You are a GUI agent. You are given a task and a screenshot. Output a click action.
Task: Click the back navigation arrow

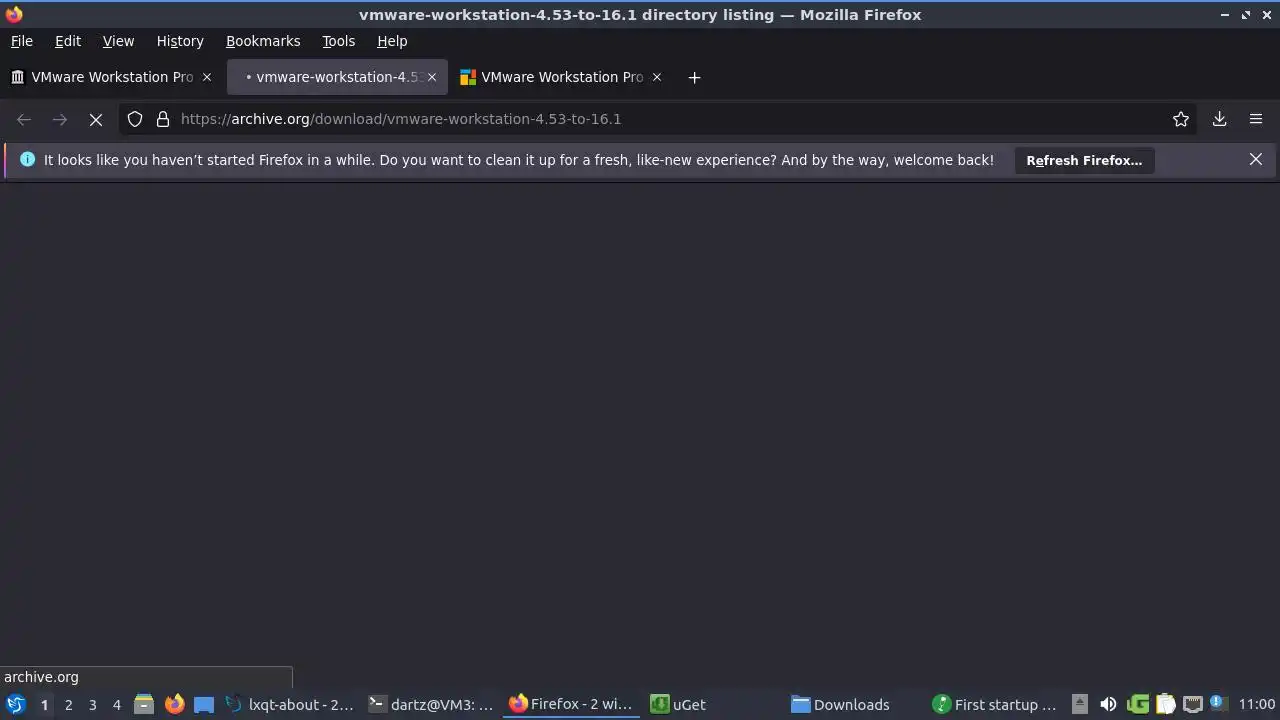[24, 119]
